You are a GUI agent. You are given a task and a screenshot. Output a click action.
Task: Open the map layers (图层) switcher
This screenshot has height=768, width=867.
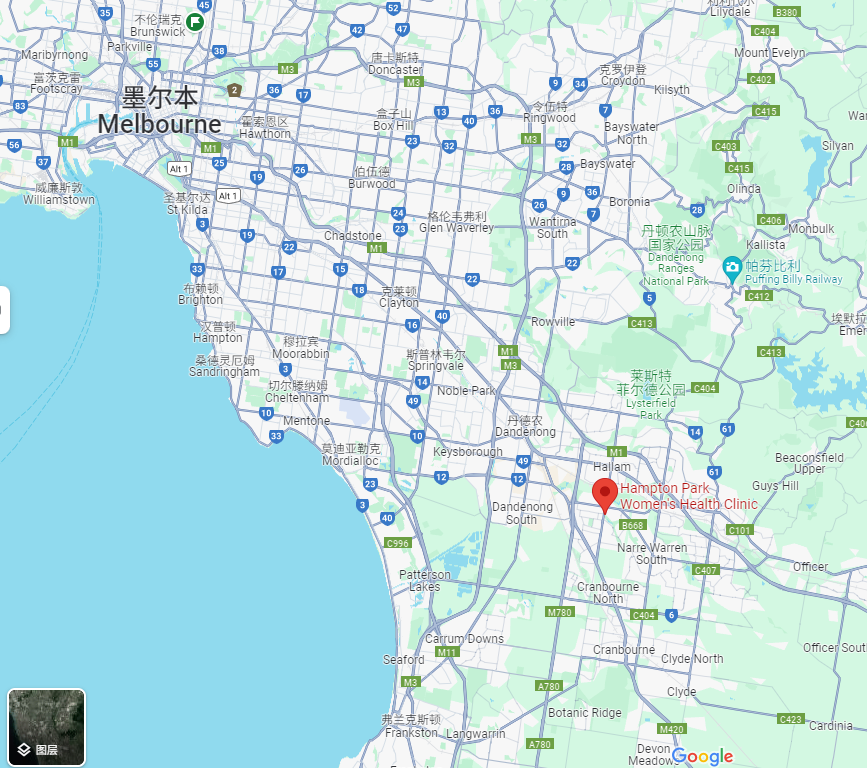pyautogui.click(x=46, y=727)
